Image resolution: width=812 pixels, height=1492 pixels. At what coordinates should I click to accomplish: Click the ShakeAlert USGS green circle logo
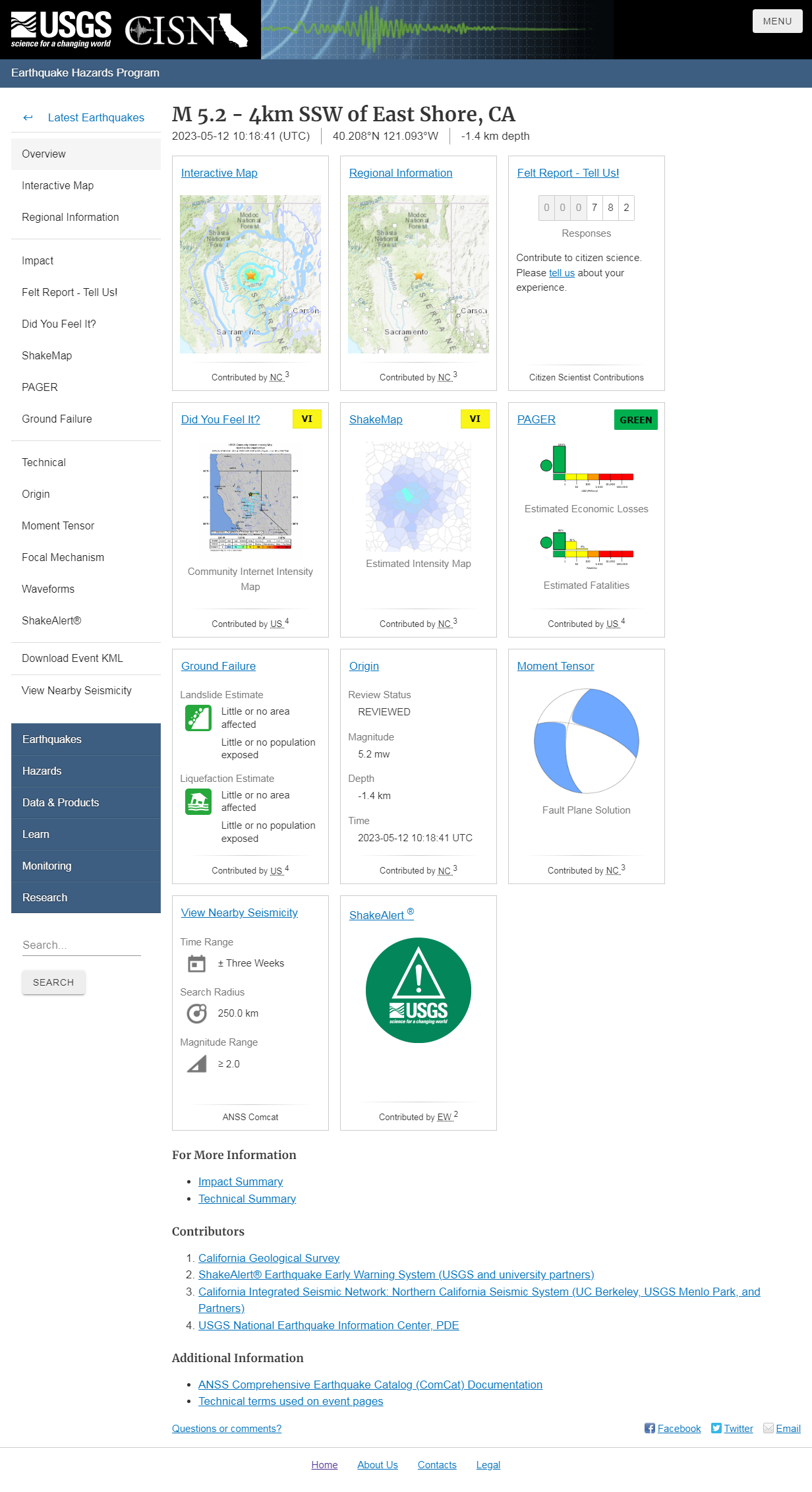[x=419, y=990]
